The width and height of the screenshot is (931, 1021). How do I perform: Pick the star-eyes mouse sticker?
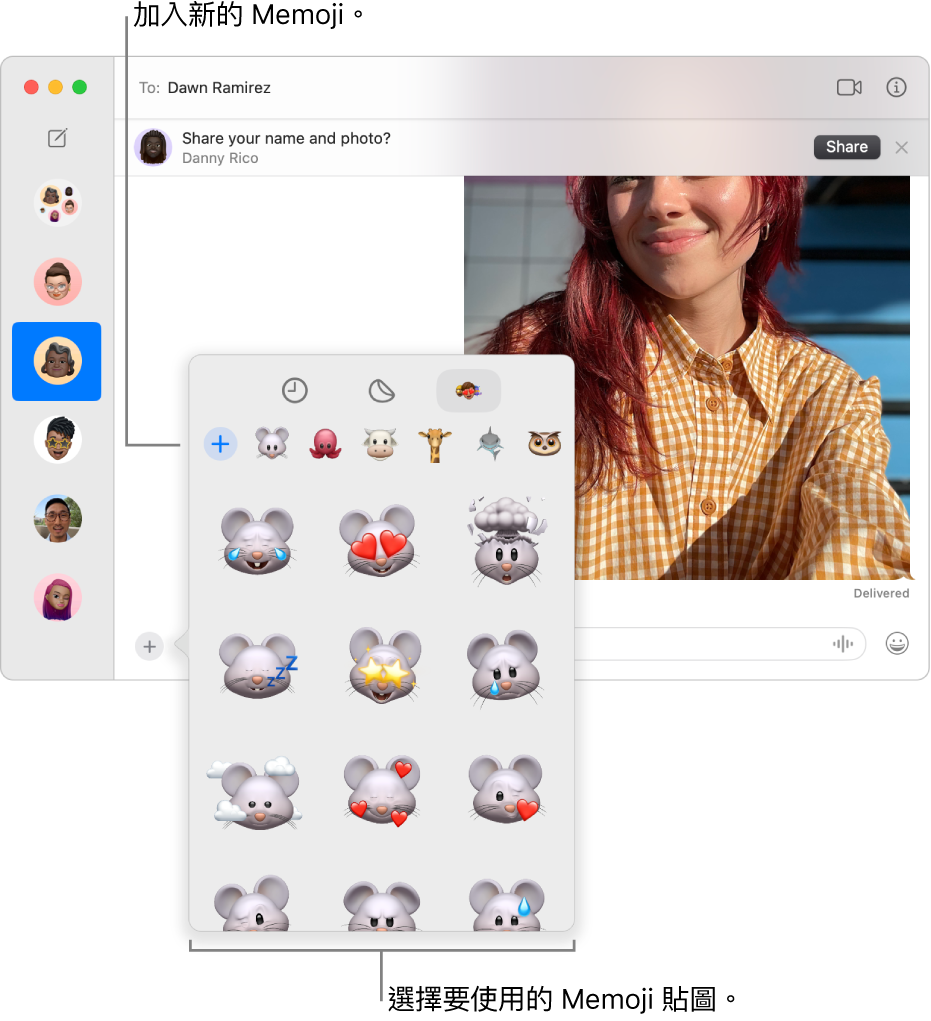pyautogui.click(x=383, y=665)
